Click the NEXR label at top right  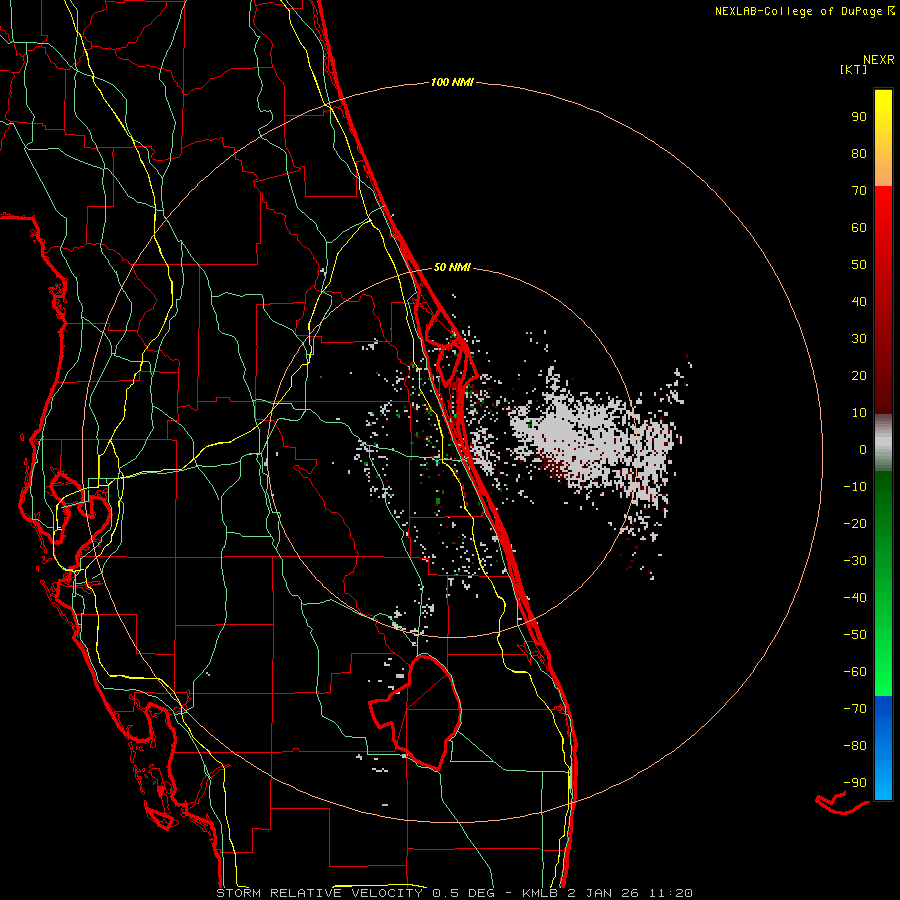pyautogui.click(x=879, y=60)
